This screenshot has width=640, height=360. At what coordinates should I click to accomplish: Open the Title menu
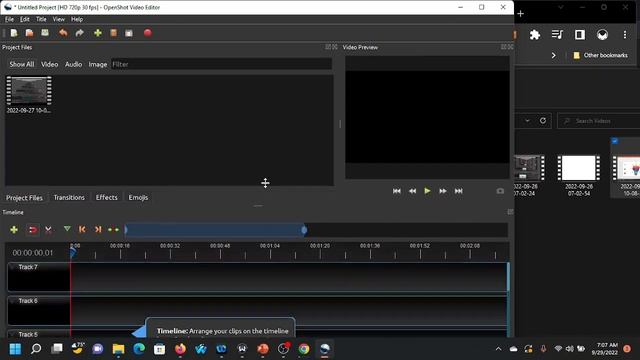coord(41,19)
